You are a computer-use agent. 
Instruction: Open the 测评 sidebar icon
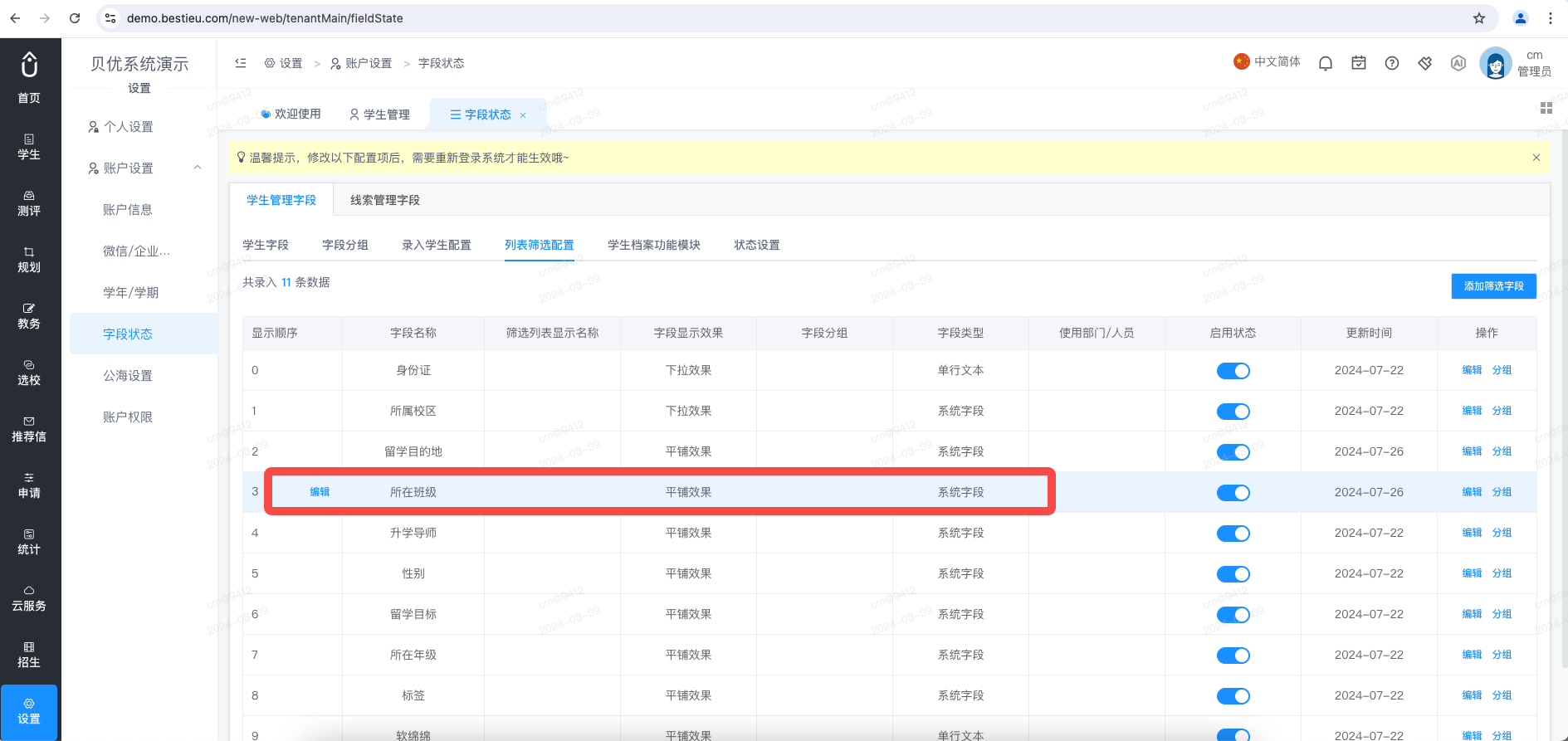tap(29, 204)
